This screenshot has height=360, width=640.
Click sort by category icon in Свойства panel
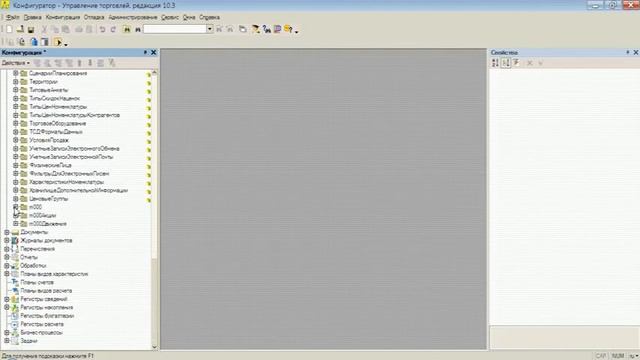506,63
